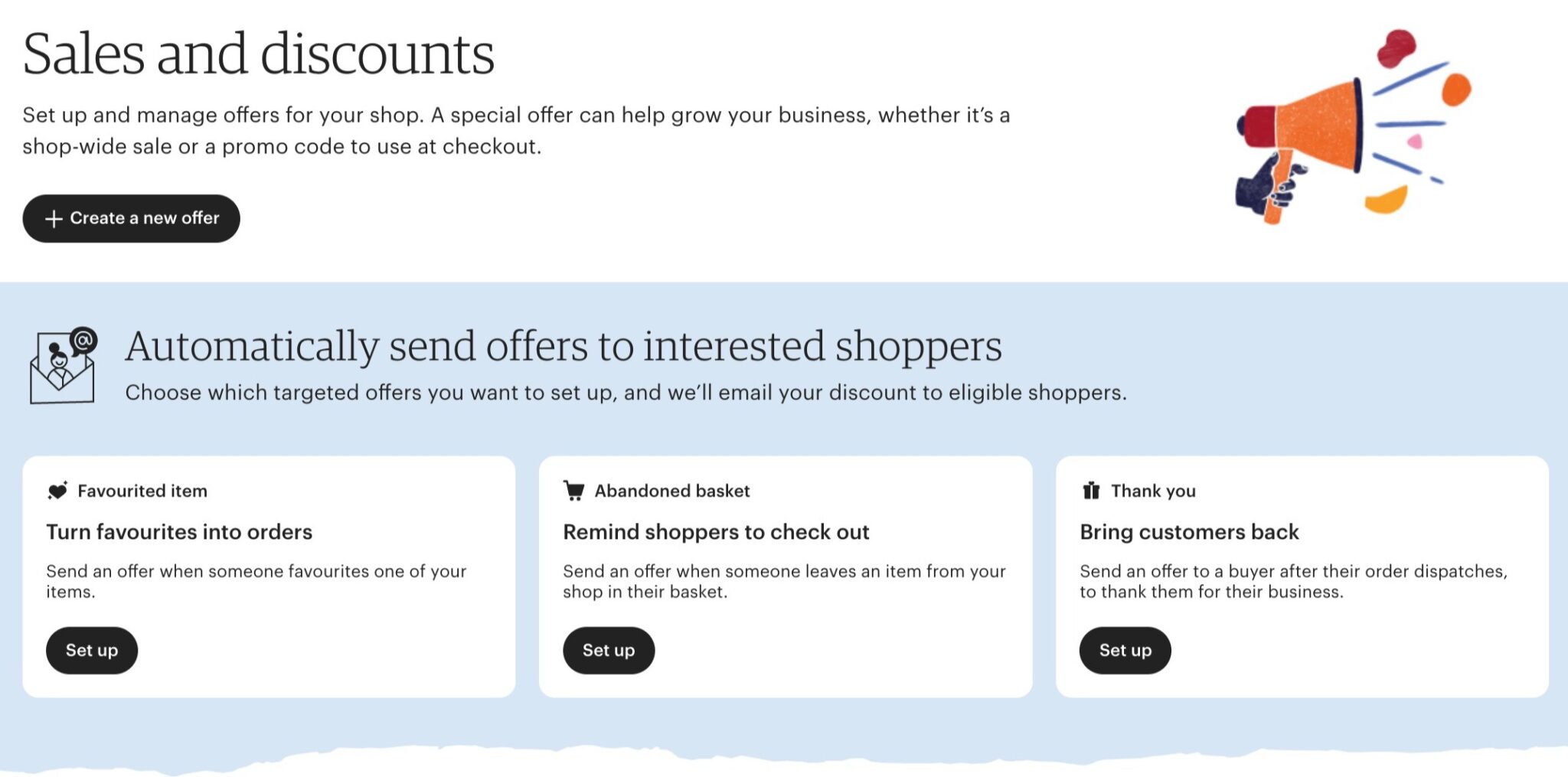Click the Remind shoppers to check out title

tap(717, 531)
